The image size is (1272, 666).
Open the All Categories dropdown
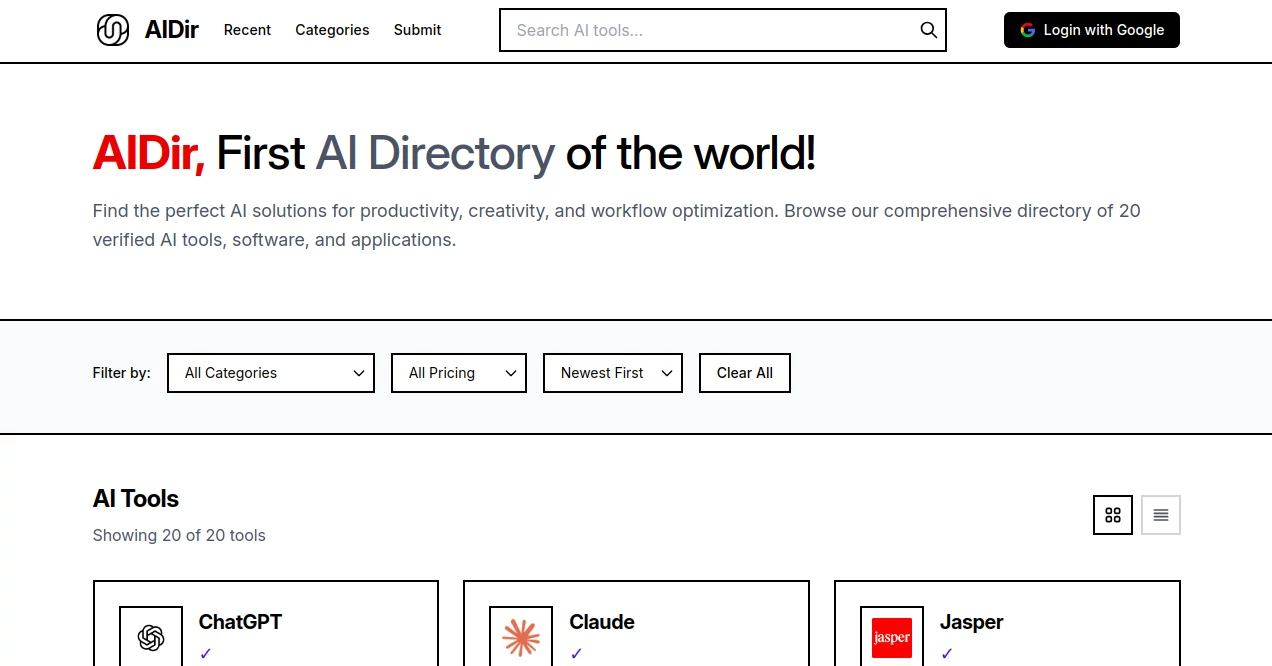[x=271, y=373]
